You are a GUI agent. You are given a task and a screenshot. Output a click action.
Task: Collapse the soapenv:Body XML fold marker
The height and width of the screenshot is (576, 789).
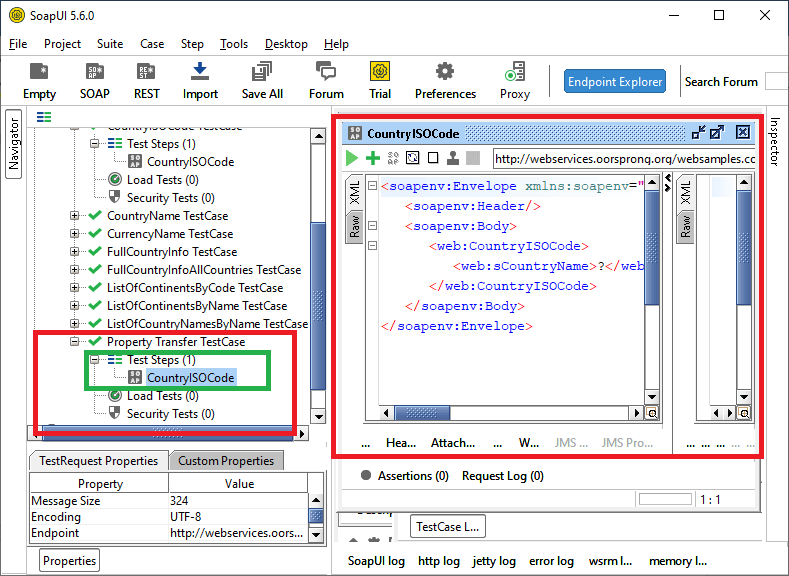click(372, 225)
